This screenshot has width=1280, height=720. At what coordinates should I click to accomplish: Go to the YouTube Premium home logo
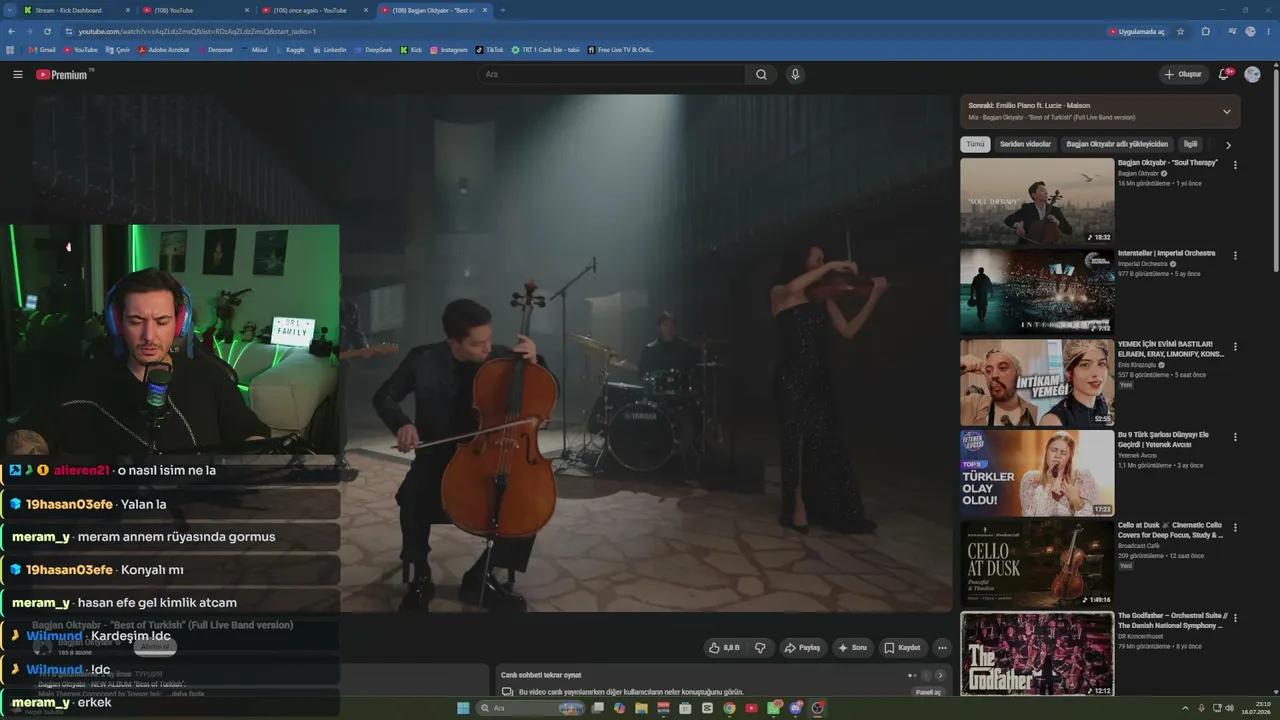point(64,74)
